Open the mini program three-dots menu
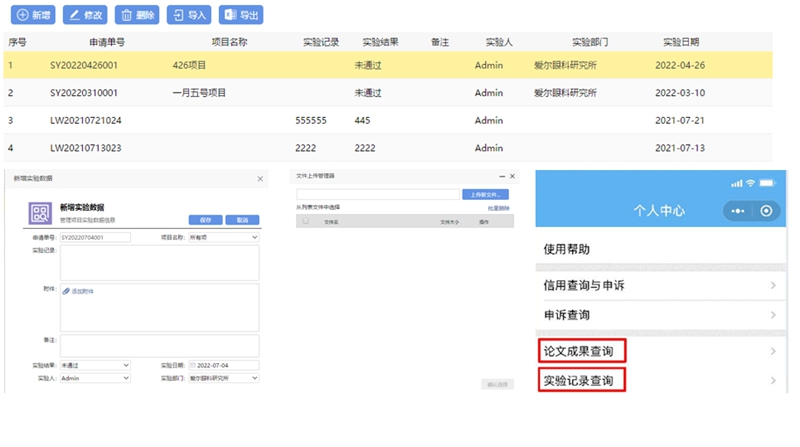The height and width of the screenshot is (447, 800). [x=738, y=211]
